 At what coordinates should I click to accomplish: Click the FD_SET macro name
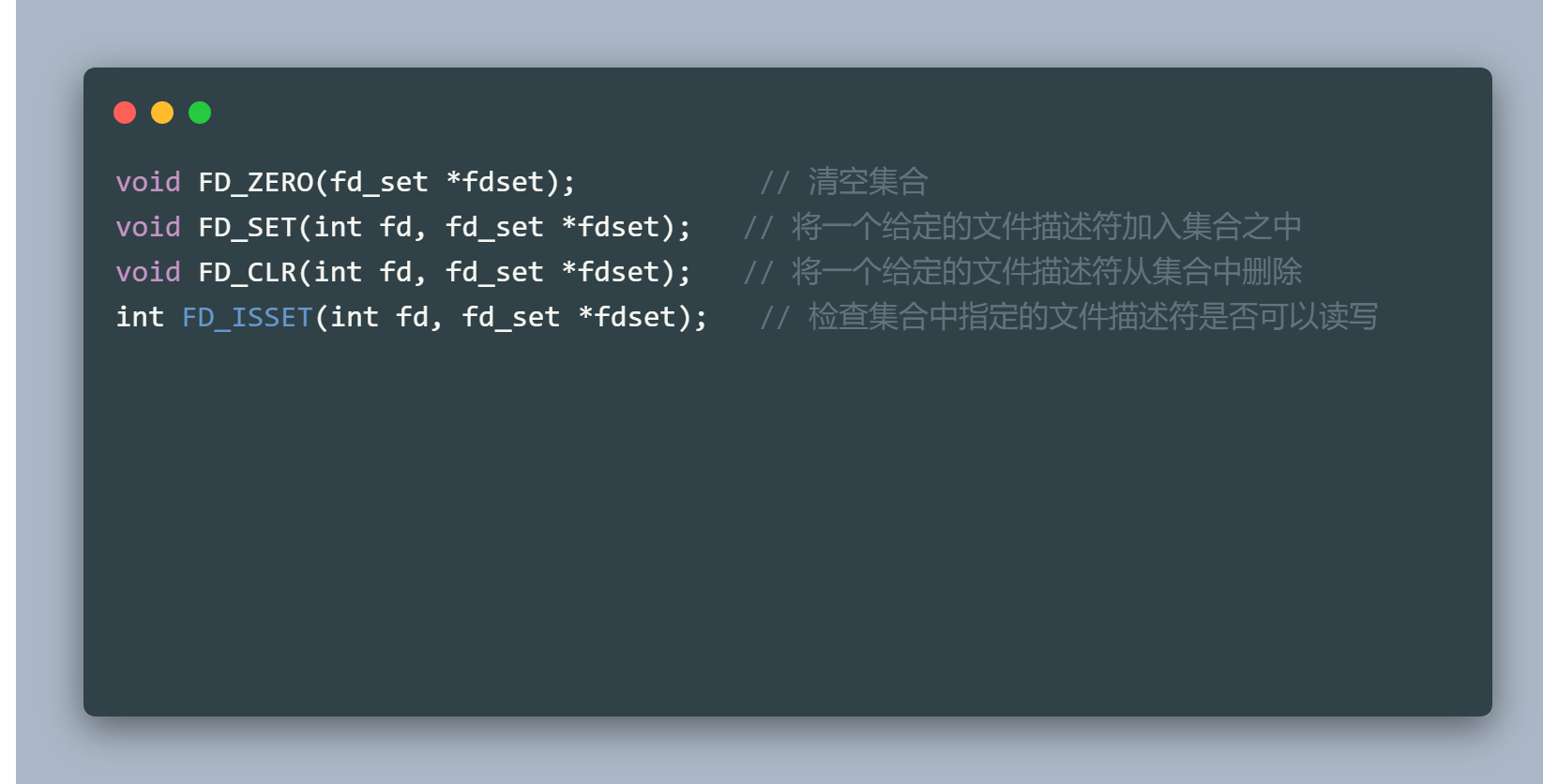coord(247,227)
